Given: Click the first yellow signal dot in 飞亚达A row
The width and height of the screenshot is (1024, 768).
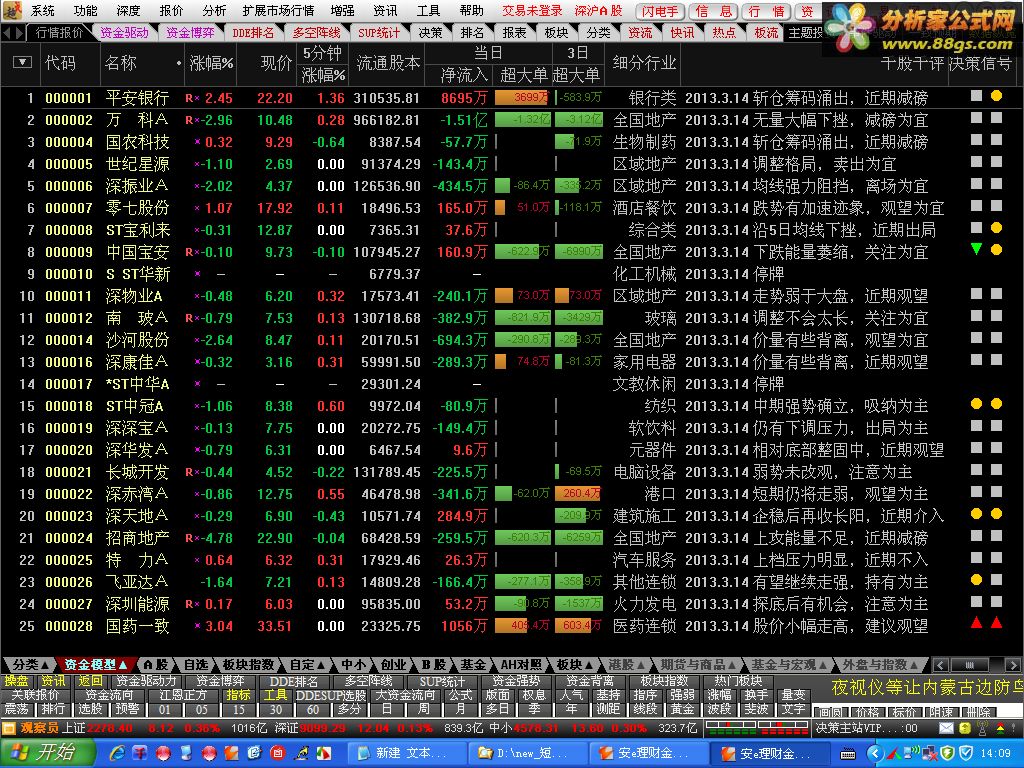Looking at the screenshot, I should 976,579.
